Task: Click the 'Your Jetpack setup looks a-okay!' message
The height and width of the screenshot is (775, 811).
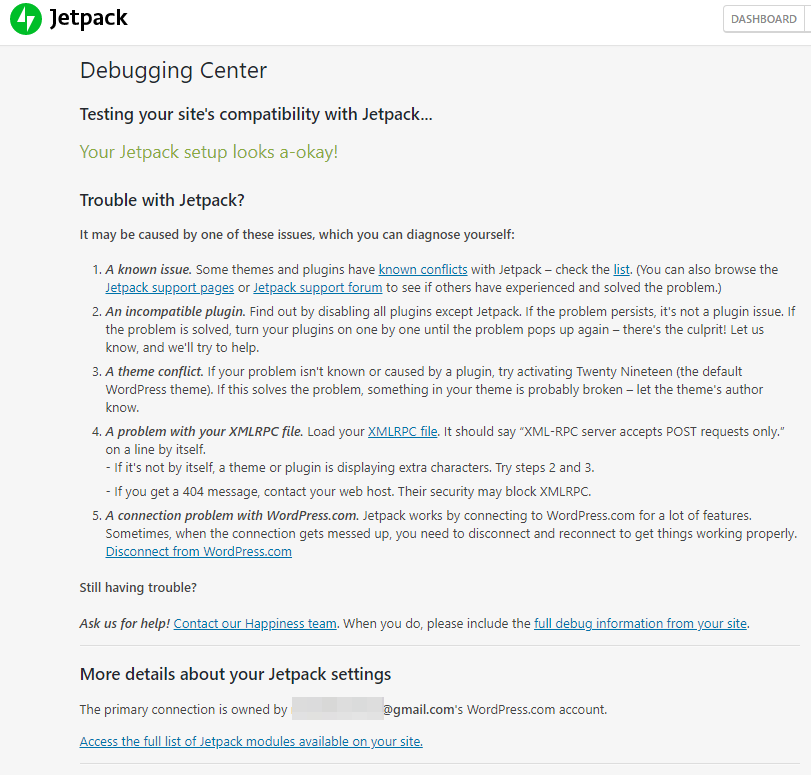Action: pyautogui.click(x=209, y=152)
